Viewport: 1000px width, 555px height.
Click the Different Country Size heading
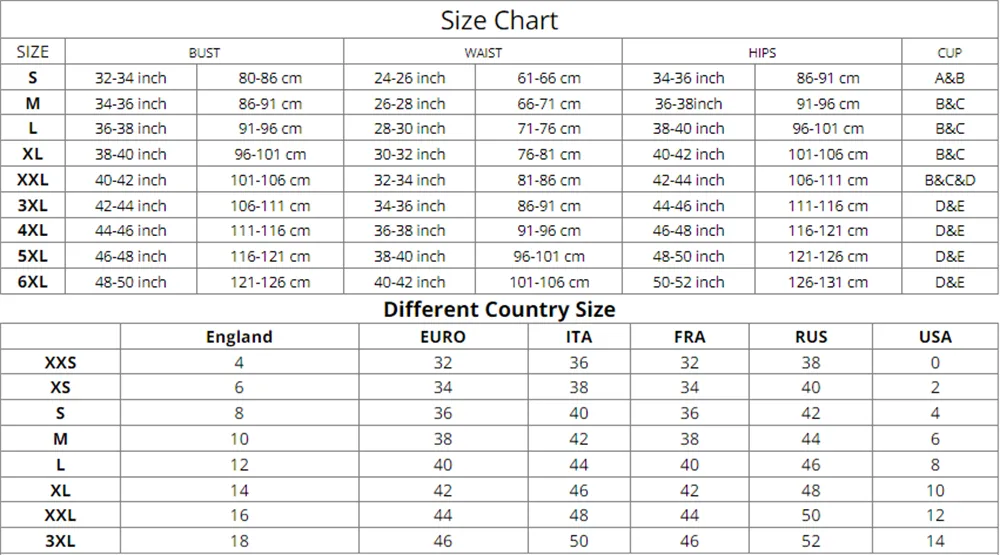[499, 309]
